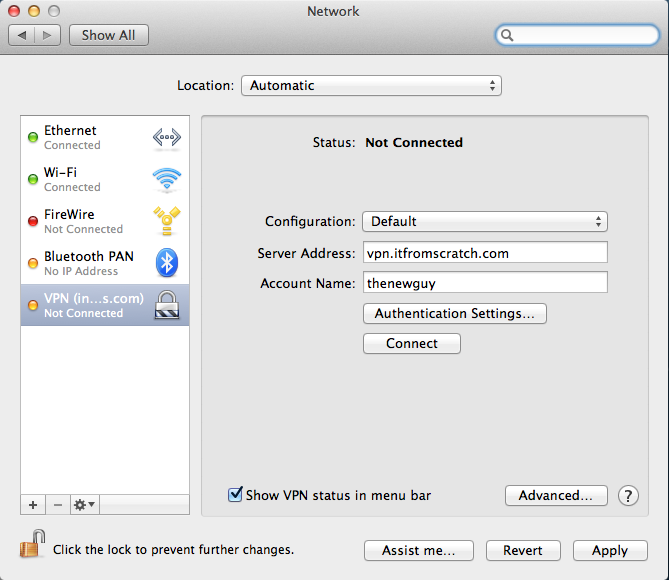The height and width of the screenshot is (580, 669).
Task: Click the Ethernet interface arrows icon
Action: coord(167,137)
